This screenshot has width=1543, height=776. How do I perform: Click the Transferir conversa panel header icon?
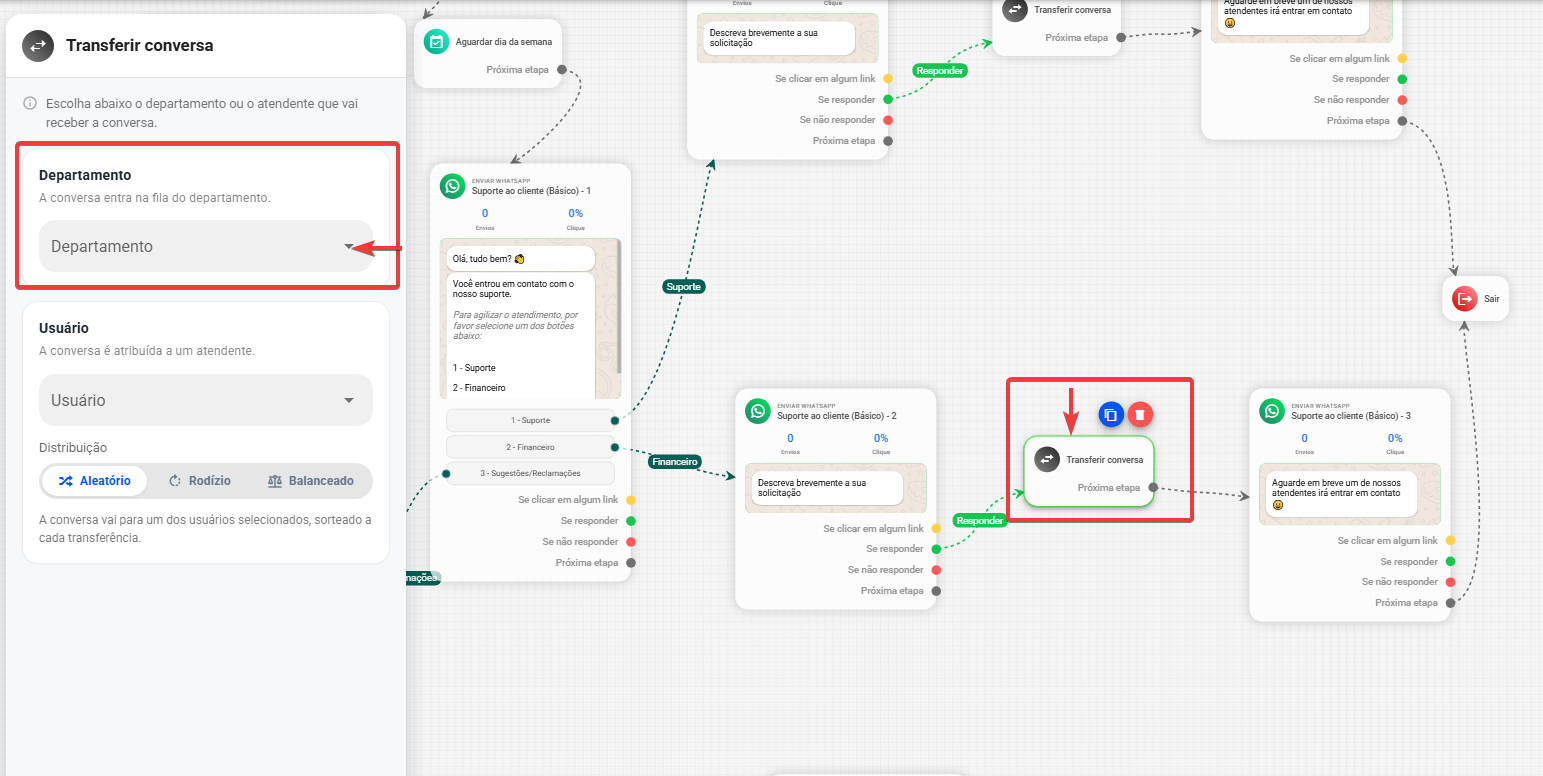click(38, 46)
